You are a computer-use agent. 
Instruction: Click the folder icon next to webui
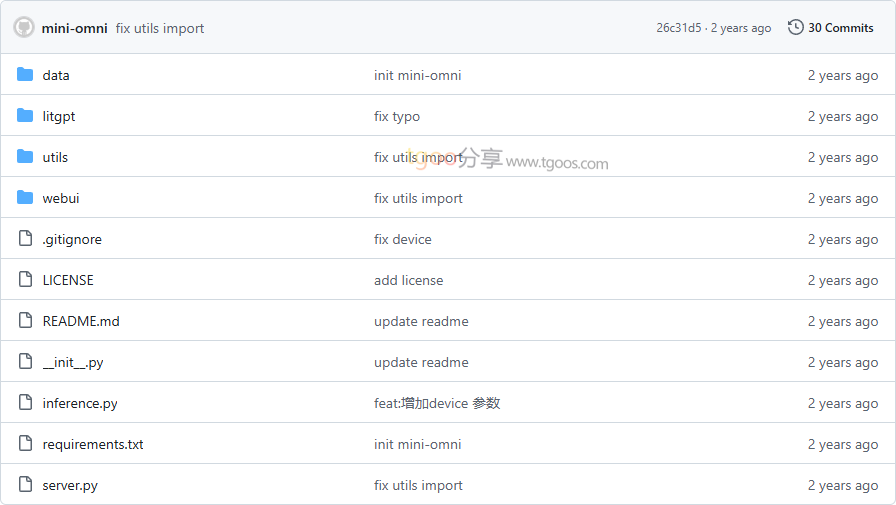click(25, 198)
